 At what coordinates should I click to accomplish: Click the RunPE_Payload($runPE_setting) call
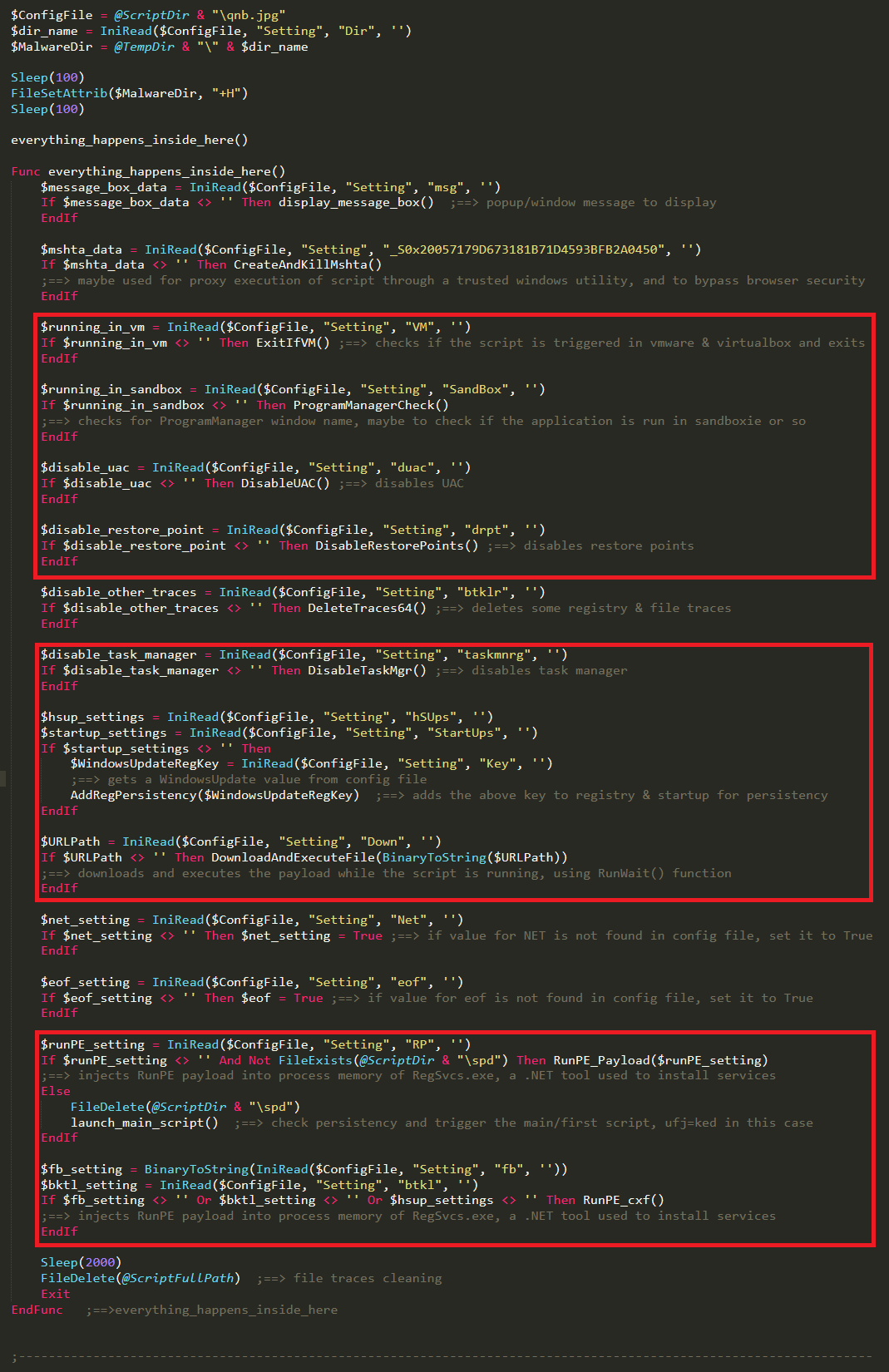click(661, 1060)
